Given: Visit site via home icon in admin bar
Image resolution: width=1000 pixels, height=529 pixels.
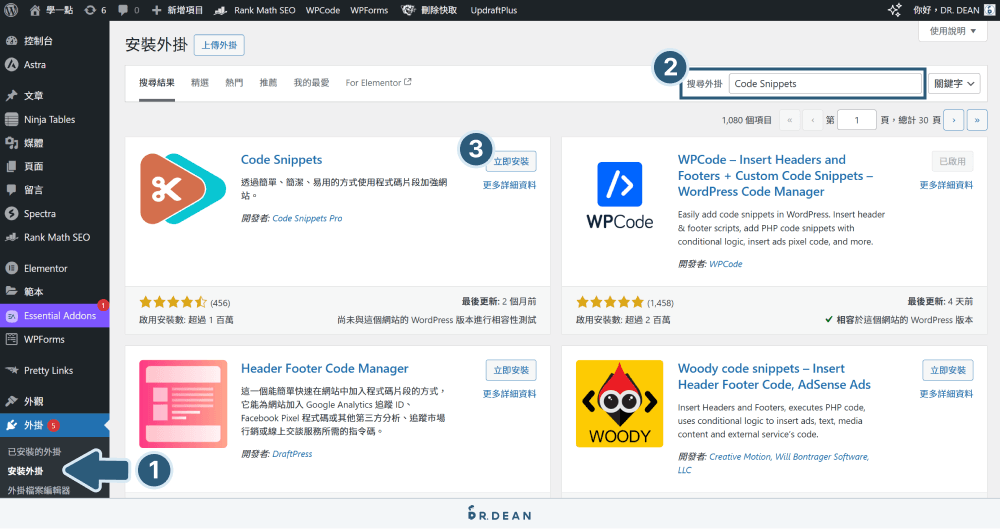Looking at the screenshot, I should 35,10.
